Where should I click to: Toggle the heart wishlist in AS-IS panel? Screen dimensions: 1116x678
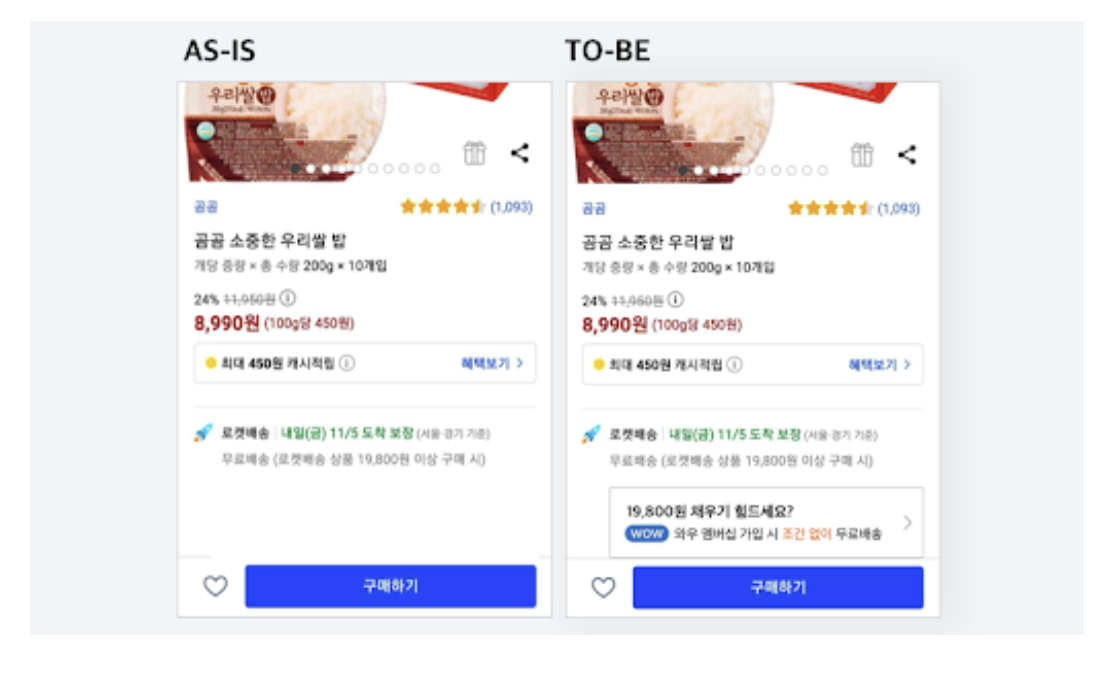click(x=215, y=586)
